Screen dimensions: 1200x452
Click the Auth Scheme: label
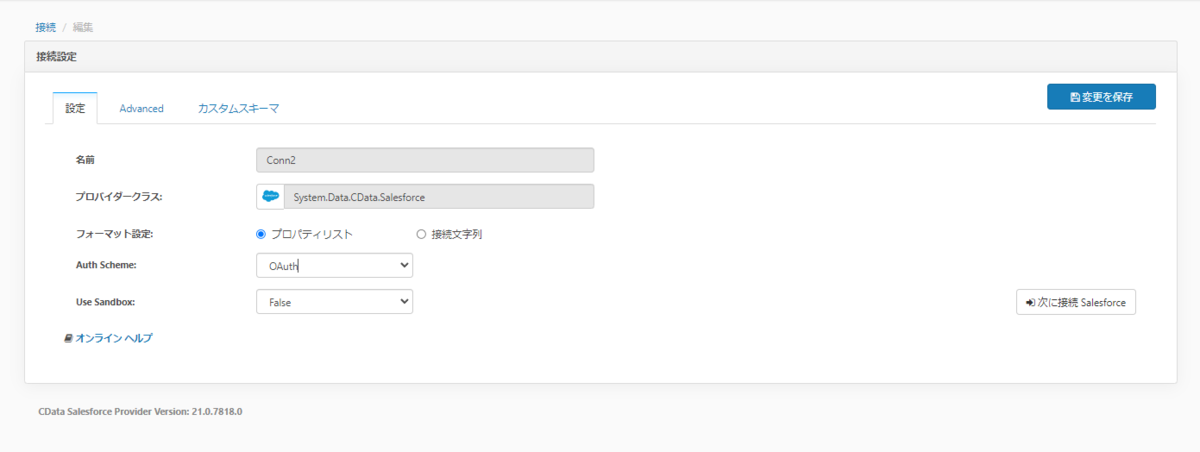click(106, 266)
